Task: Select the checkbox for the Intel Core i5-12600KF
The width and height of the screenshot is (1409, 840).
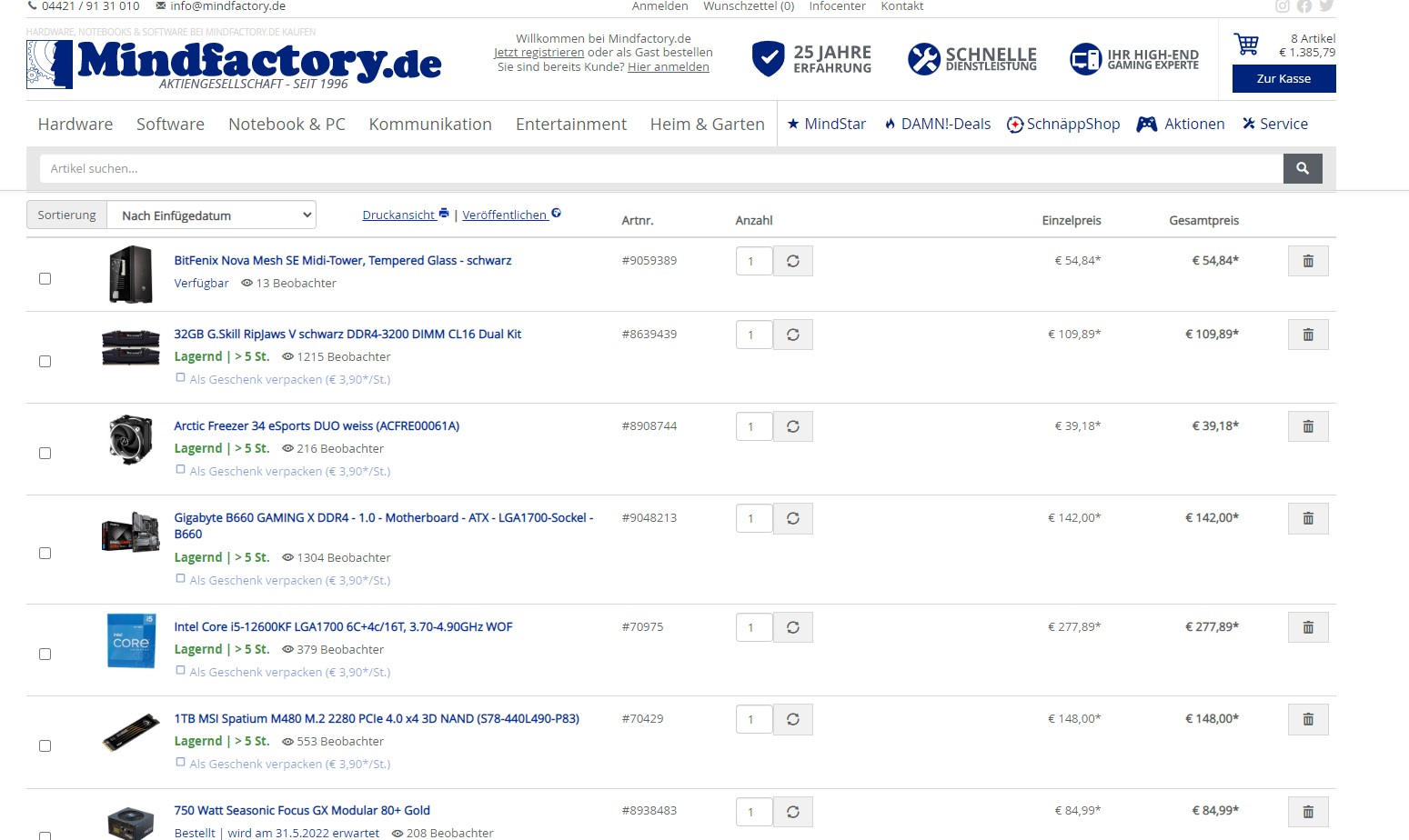Action: 45,654
